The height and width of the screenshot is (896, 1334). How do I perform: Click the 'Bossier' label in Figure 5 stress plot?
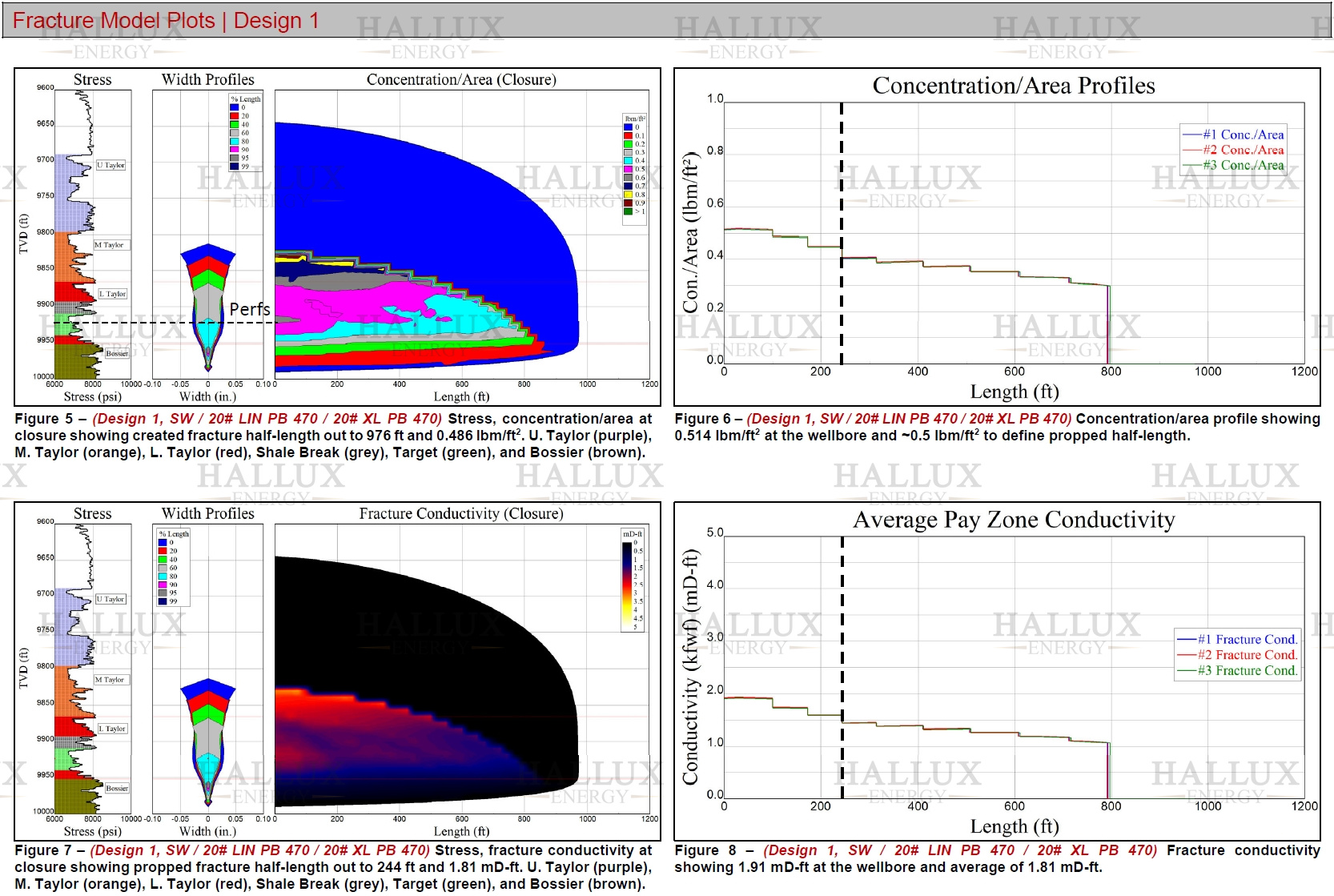[117, 353]
